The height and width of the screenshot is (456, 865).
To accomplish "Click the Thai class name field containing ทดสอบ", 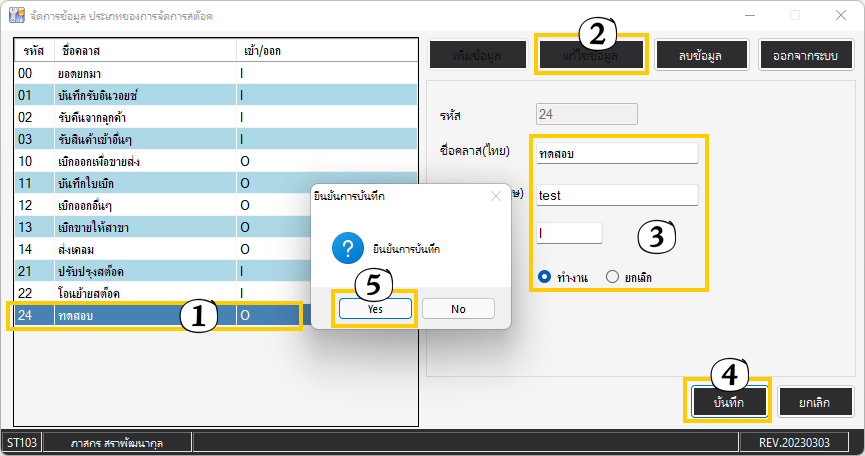I will (x=616, y=153).
